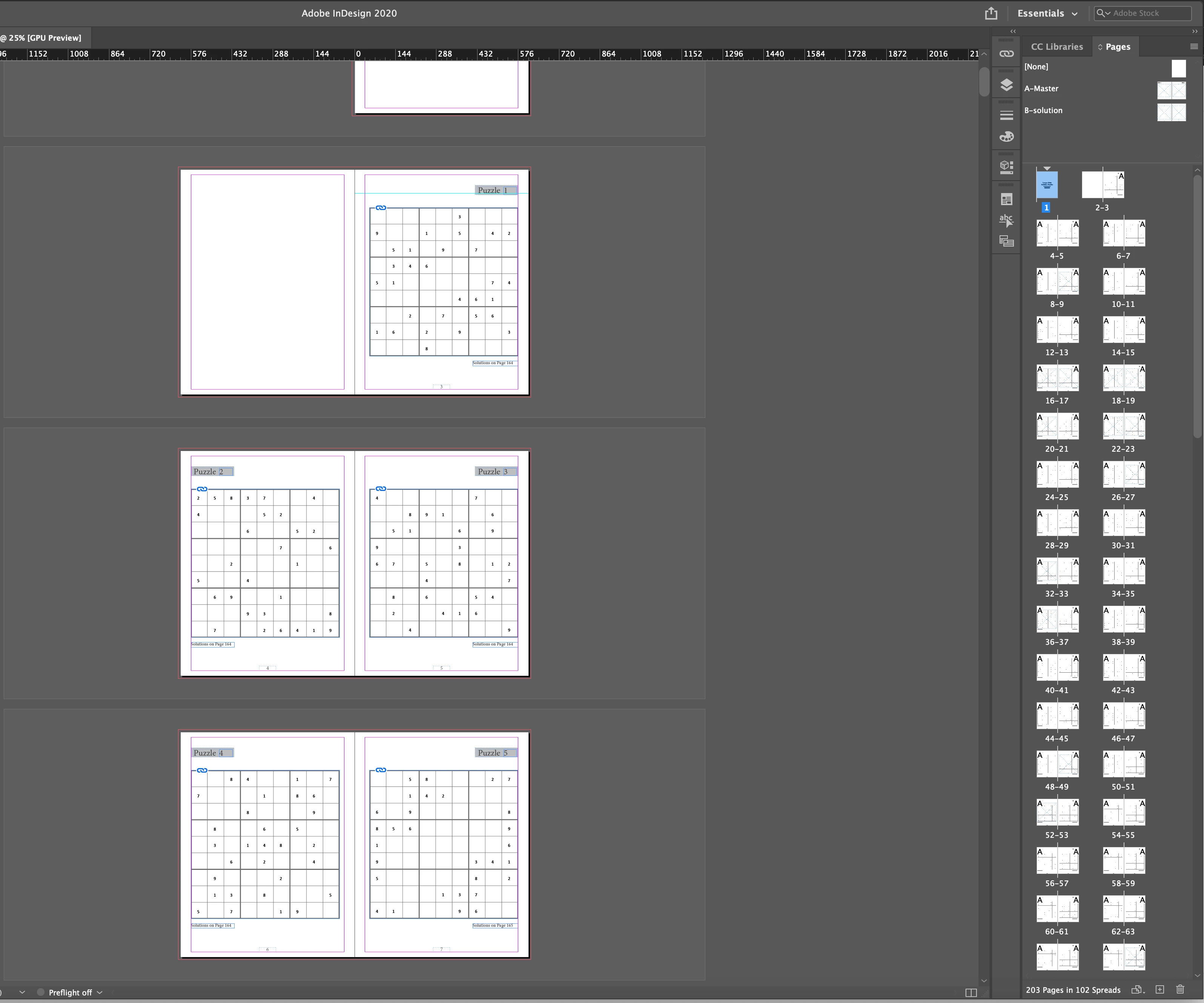Viewport: 1204px width, 1003px height.
Task: Open the Color palette panel icon
Action: [1006, 136]
